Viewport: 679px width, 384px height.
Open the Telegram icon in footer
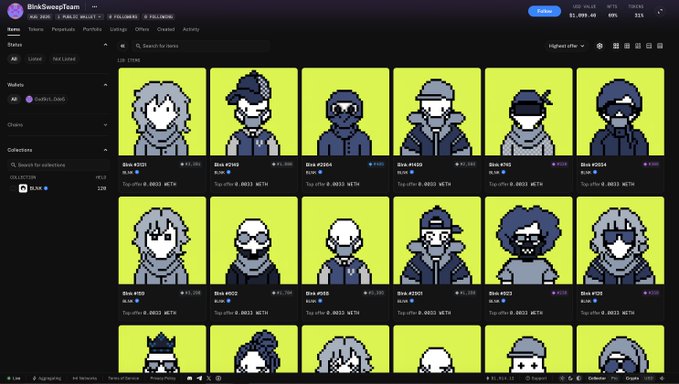(199, 378)
